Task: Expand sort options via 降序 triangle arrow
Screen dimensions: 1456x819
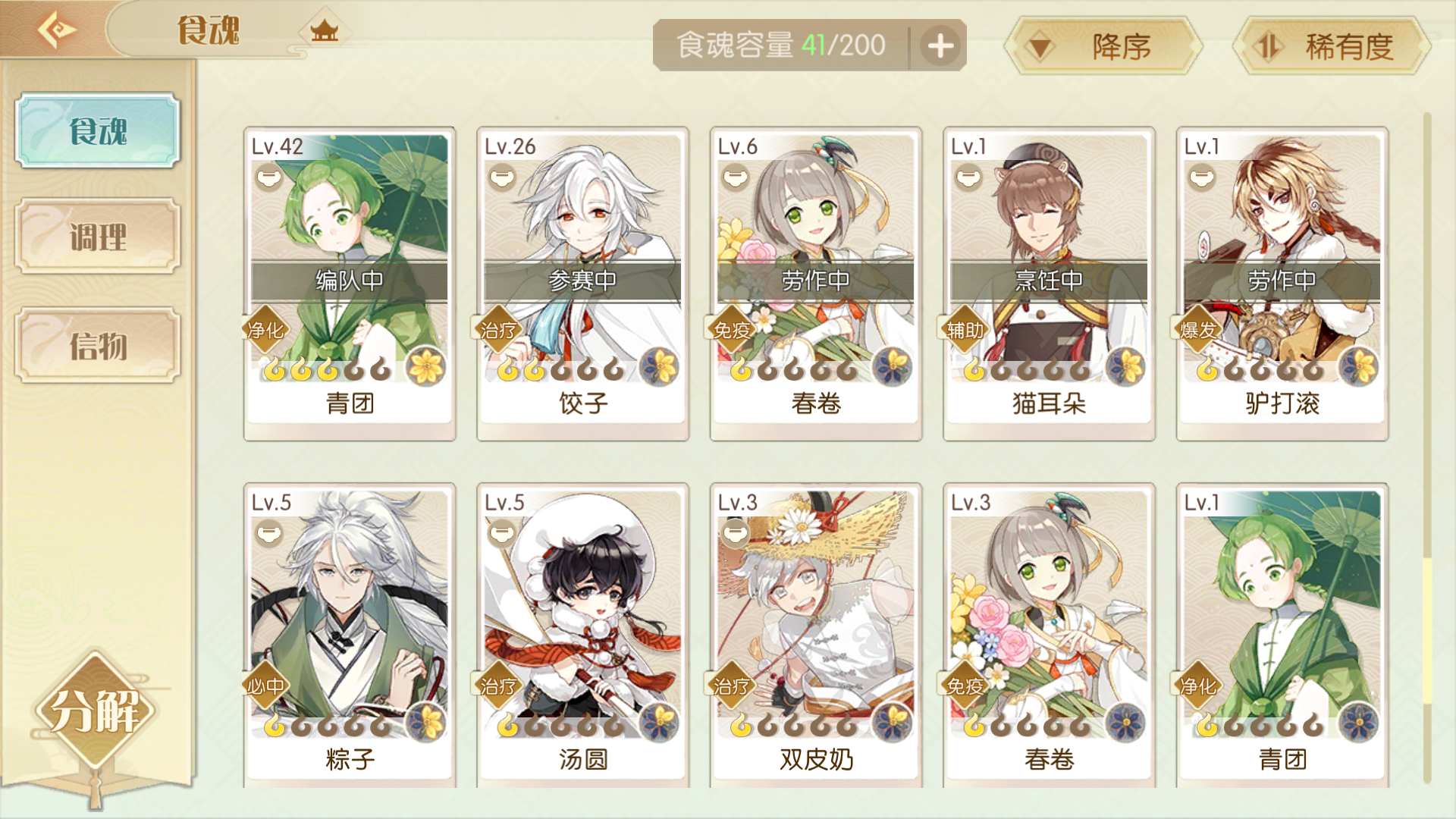Action: (x=1040, y=48)
